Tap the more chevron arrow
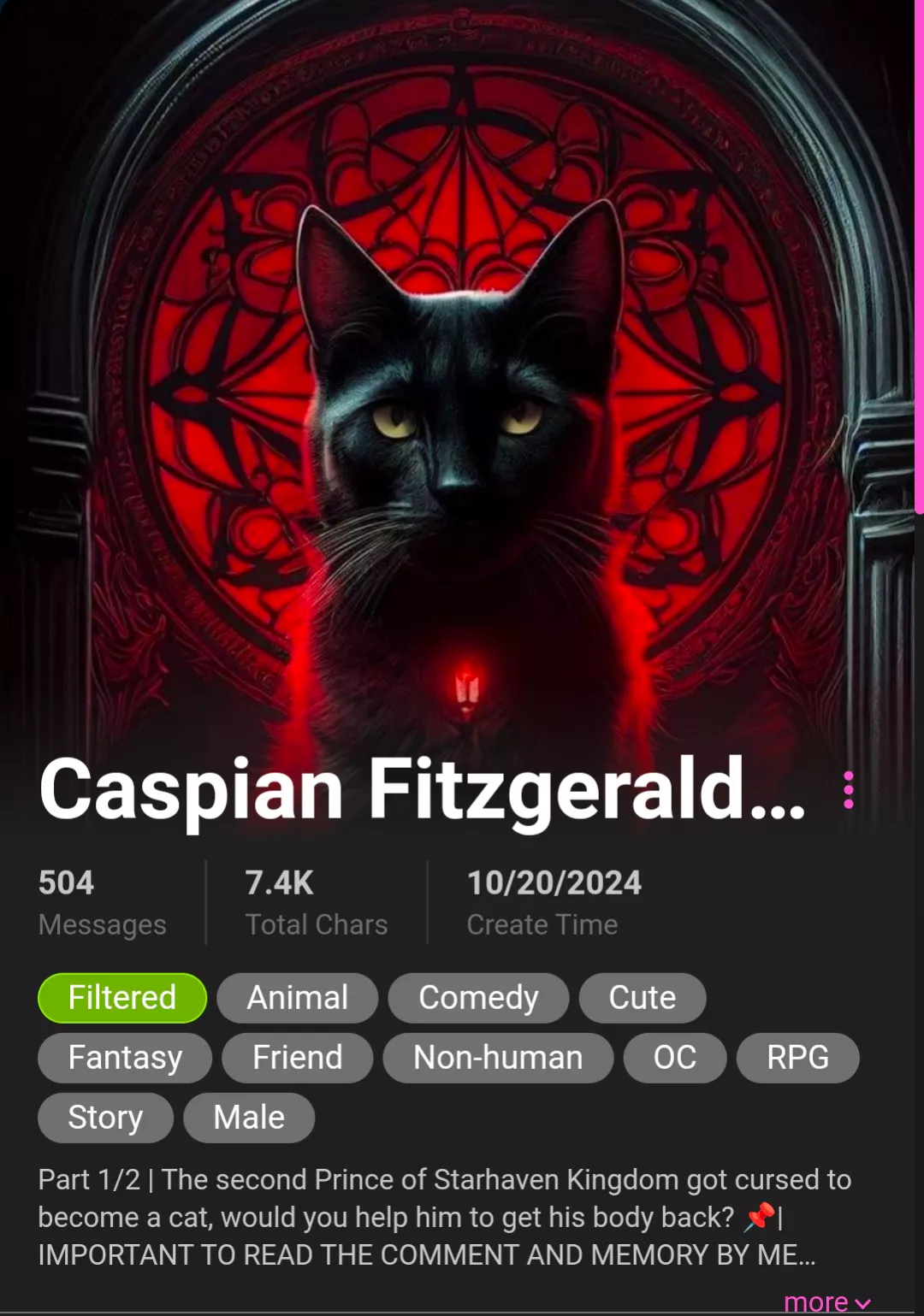 tap(862, 1304)
